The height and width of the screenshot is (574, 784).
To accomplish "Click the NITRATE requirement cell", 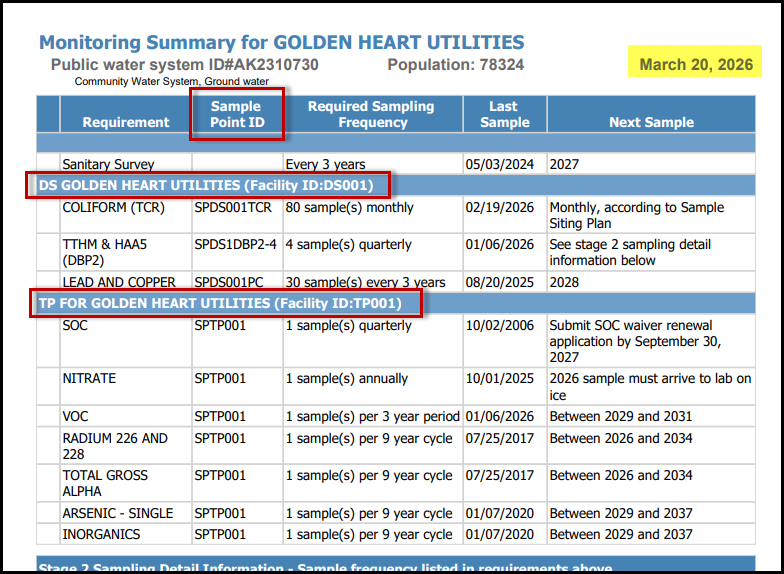I will tap(89, 379).
